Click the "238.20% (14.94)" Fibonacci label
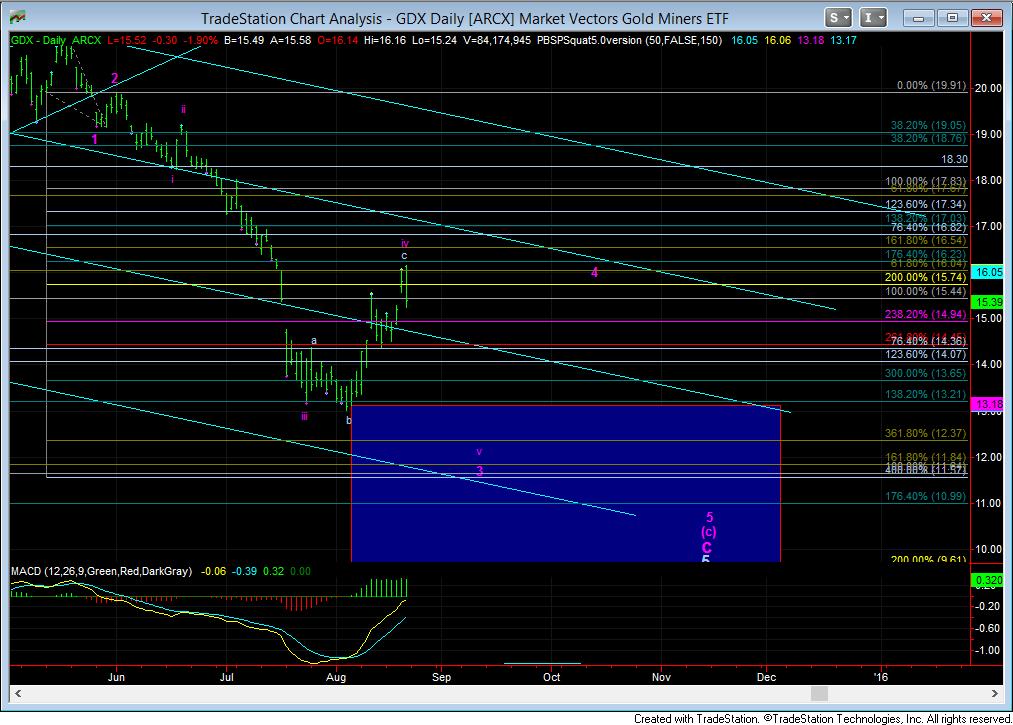This screenshot has height=725, width=1013. click(x=926, y=315)
